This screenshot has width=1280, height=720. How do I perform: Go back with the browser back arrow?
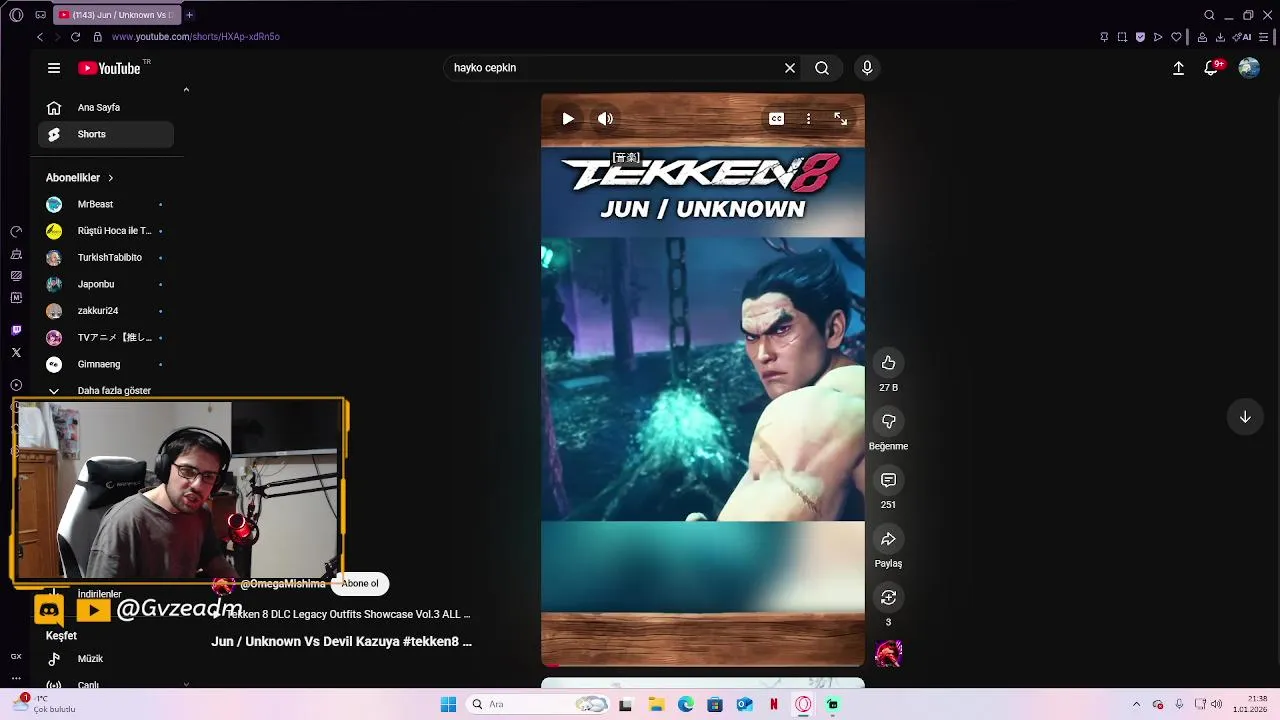[x=40, y=37]
